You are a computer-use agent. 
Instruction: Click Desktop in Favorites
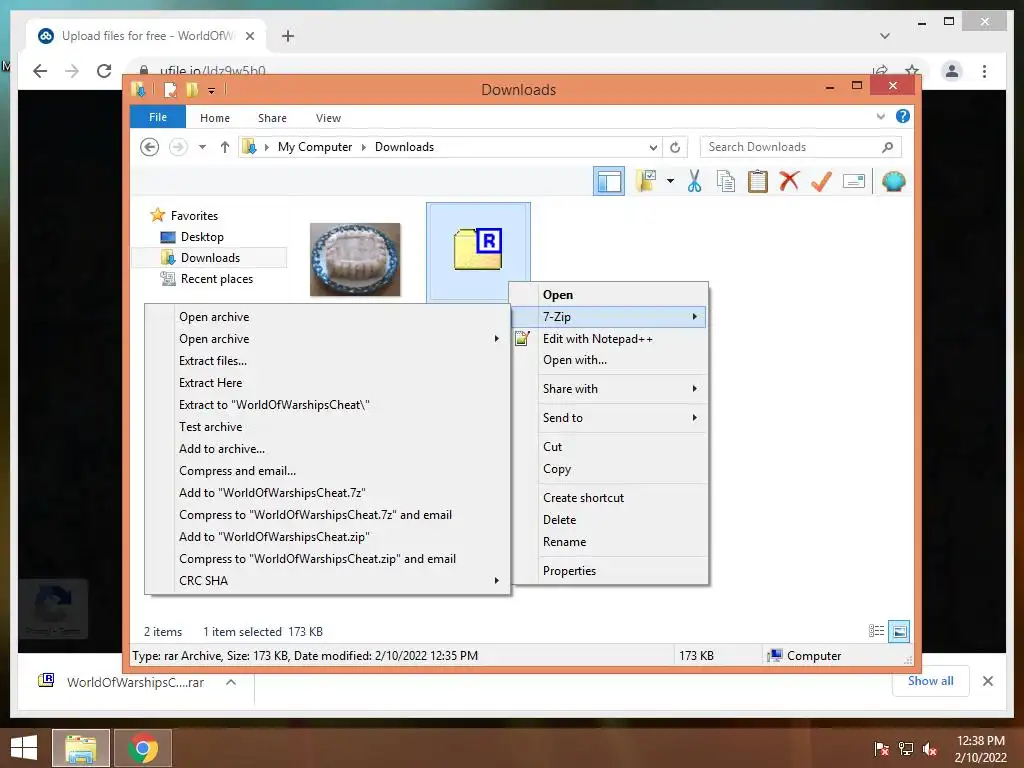pos(202,237)
